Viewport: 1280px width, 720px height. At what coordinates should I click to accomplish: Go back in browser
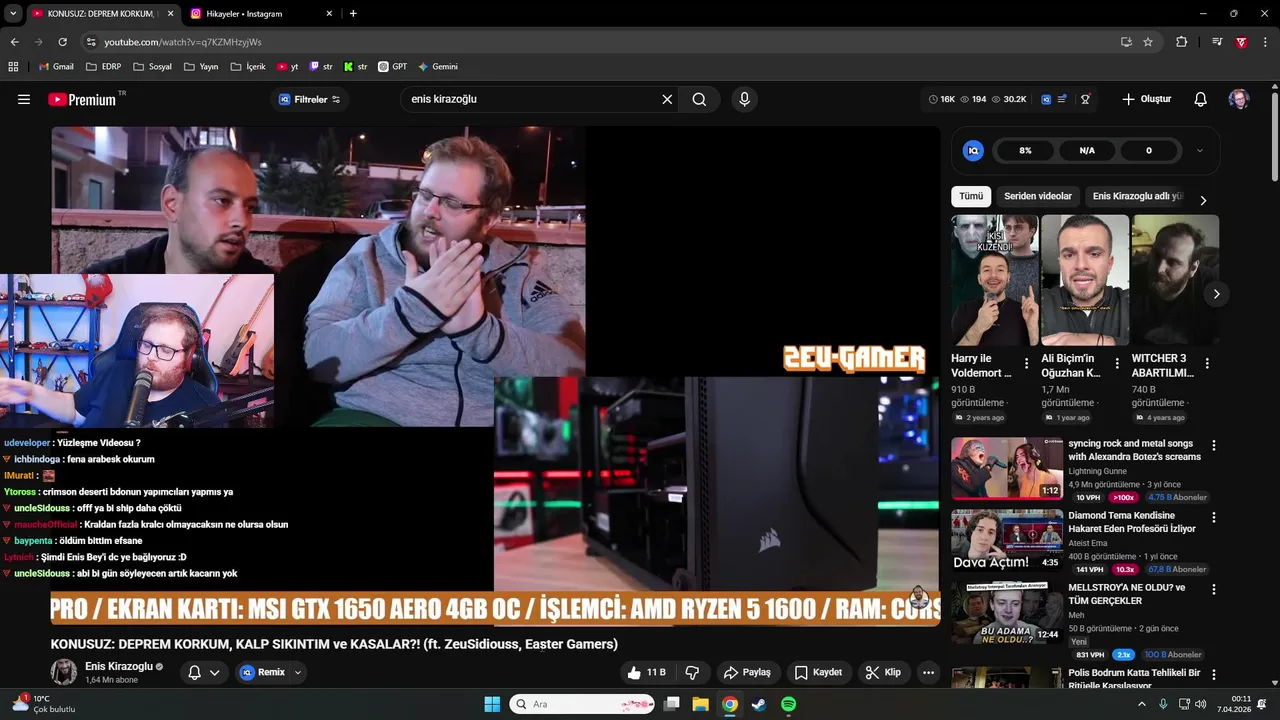coord(14,42)
